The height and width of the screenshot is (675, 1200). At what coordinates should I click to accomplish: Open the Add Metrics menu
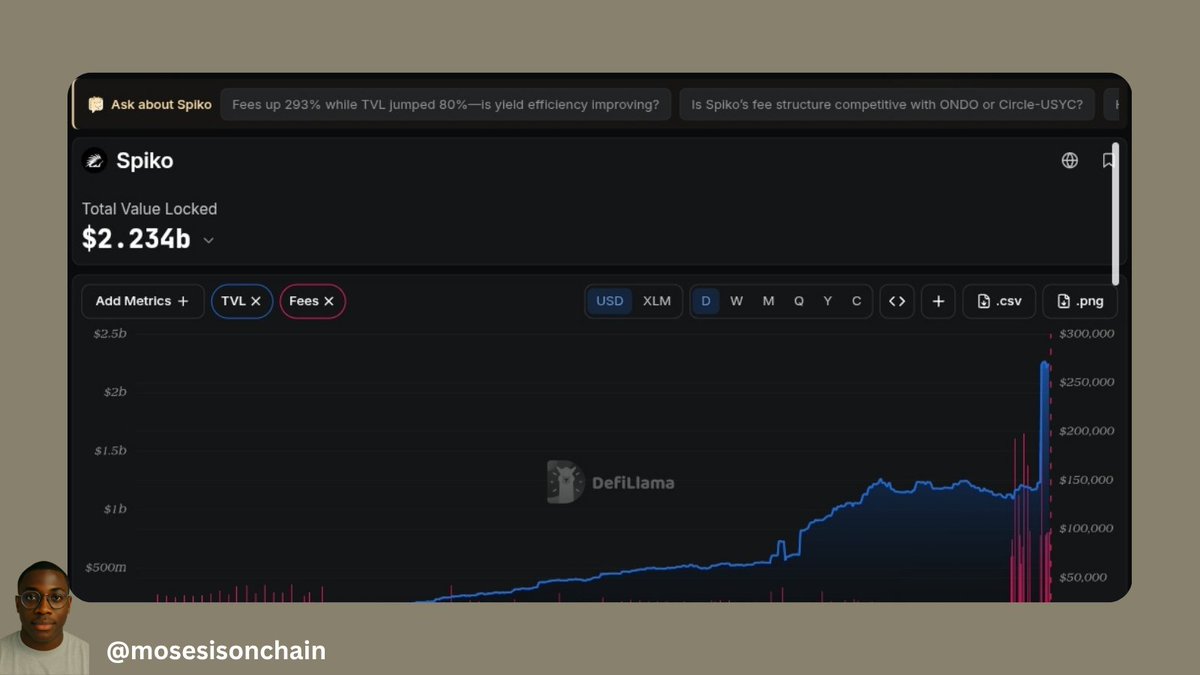click(x=142, y=301)
